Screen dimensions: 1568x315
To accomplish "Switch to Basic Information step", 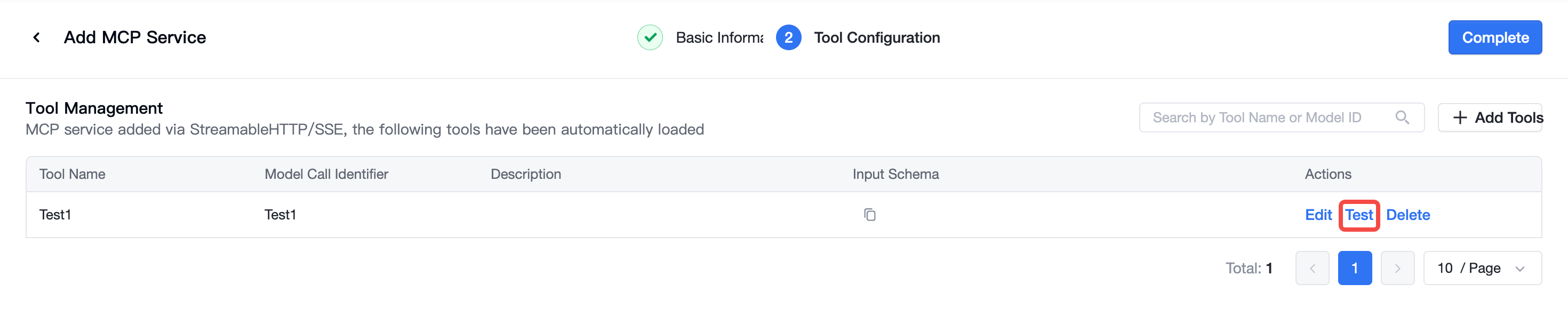I will pyautogui.click(x=719, y=38).
